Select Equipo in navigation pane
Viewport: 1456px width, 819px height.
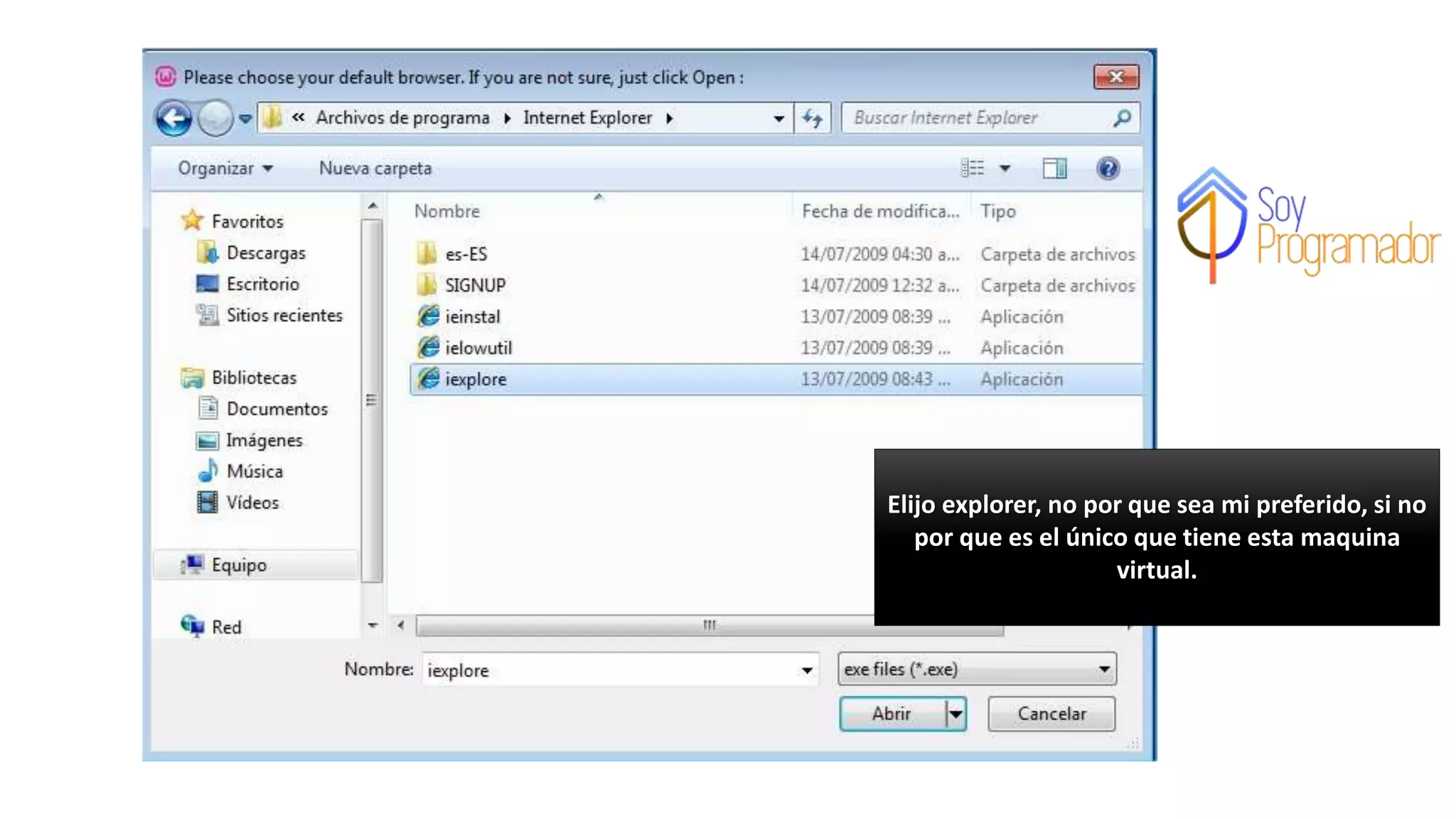click(256, 565)
